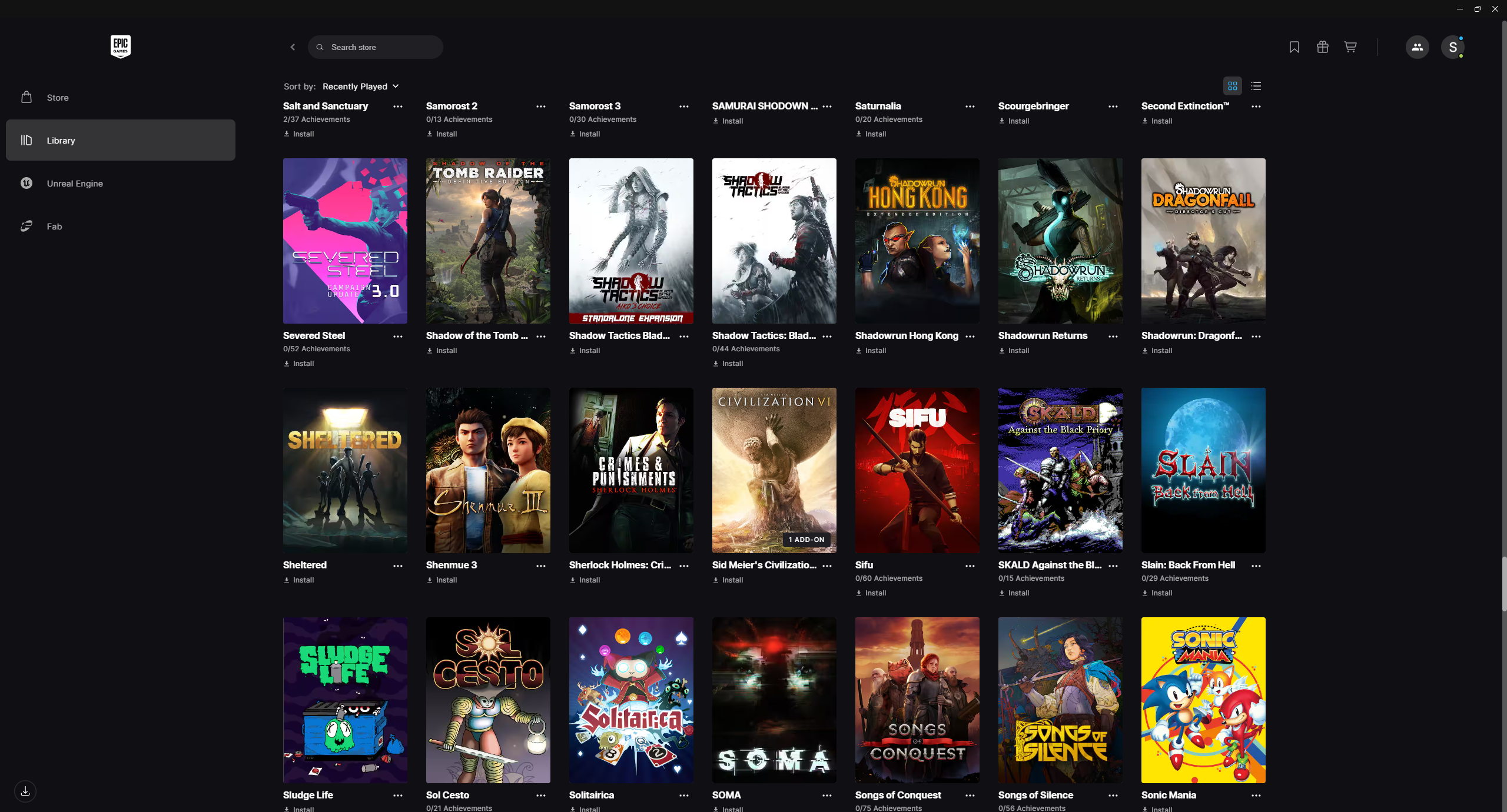This screenshot has height=812, width=1507.
Task: Open the friends list icon
Action: pyautogui.click(x=1417, y=47)
